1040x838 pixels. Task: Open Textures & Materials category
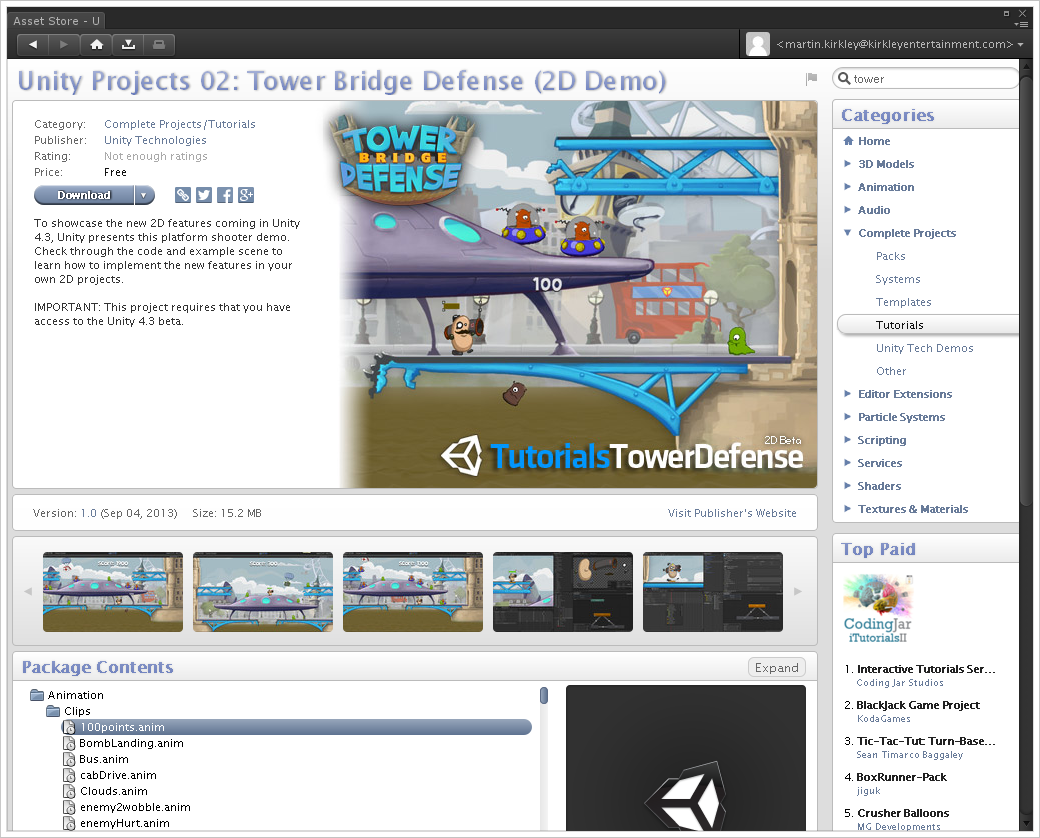[913, 509]
